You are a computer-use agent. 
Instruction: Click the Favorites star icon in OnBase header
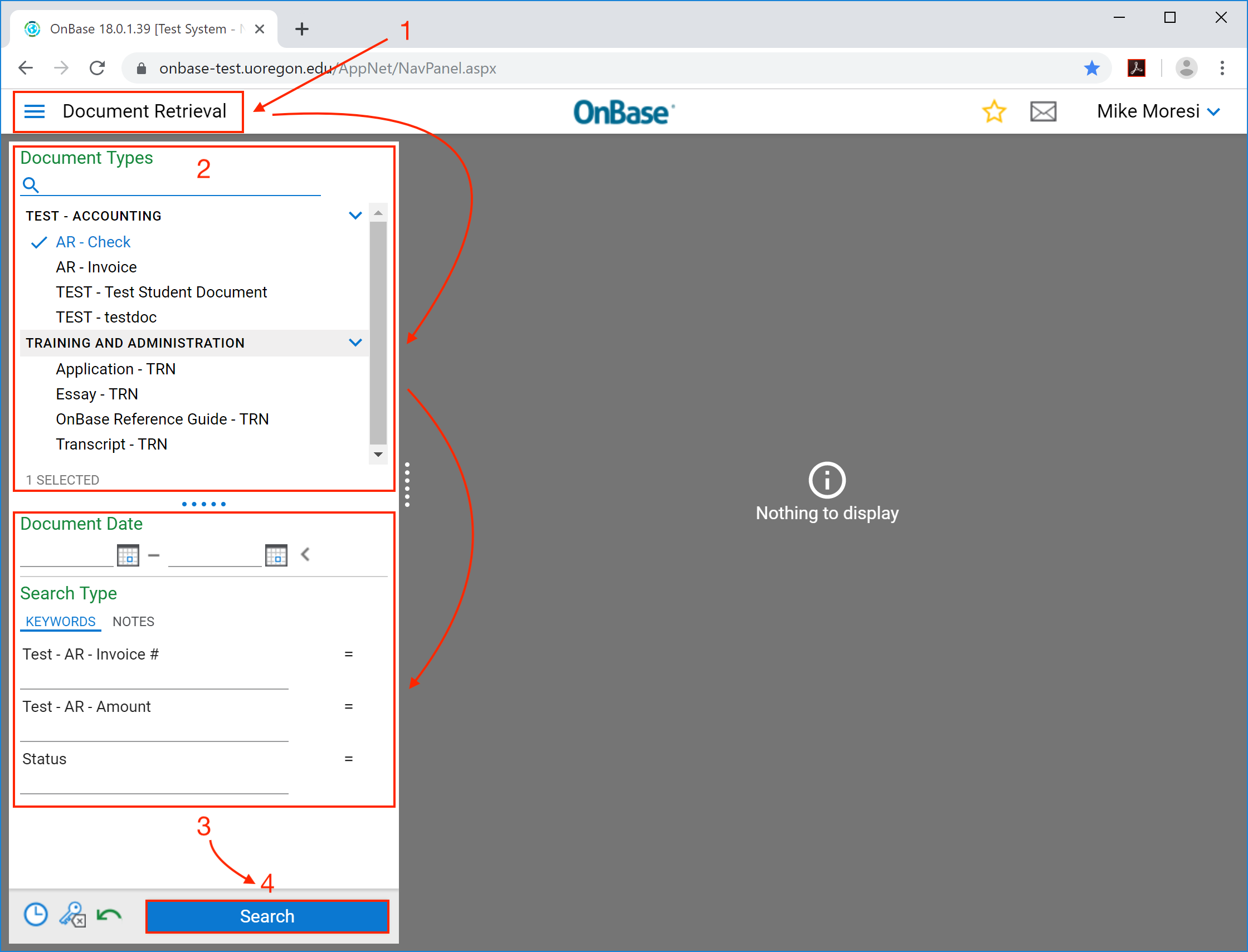(x=994, y=111)
